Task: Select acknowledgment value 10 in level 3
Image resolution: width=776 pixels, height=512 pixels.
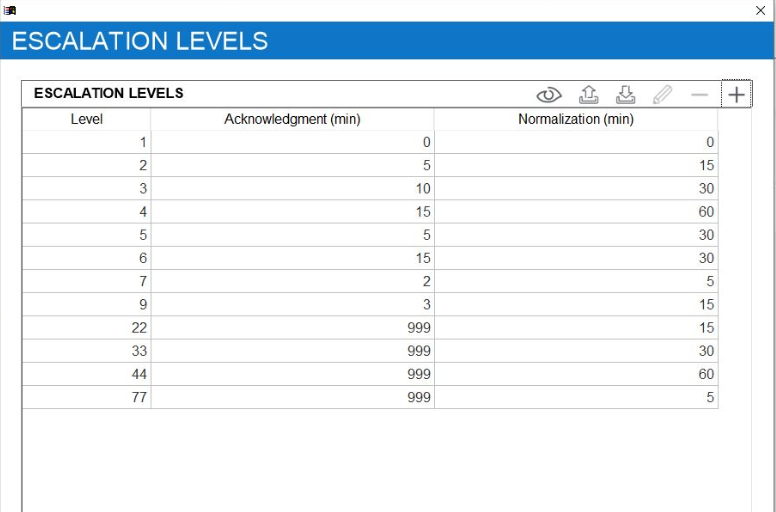Action: [292, 189]
